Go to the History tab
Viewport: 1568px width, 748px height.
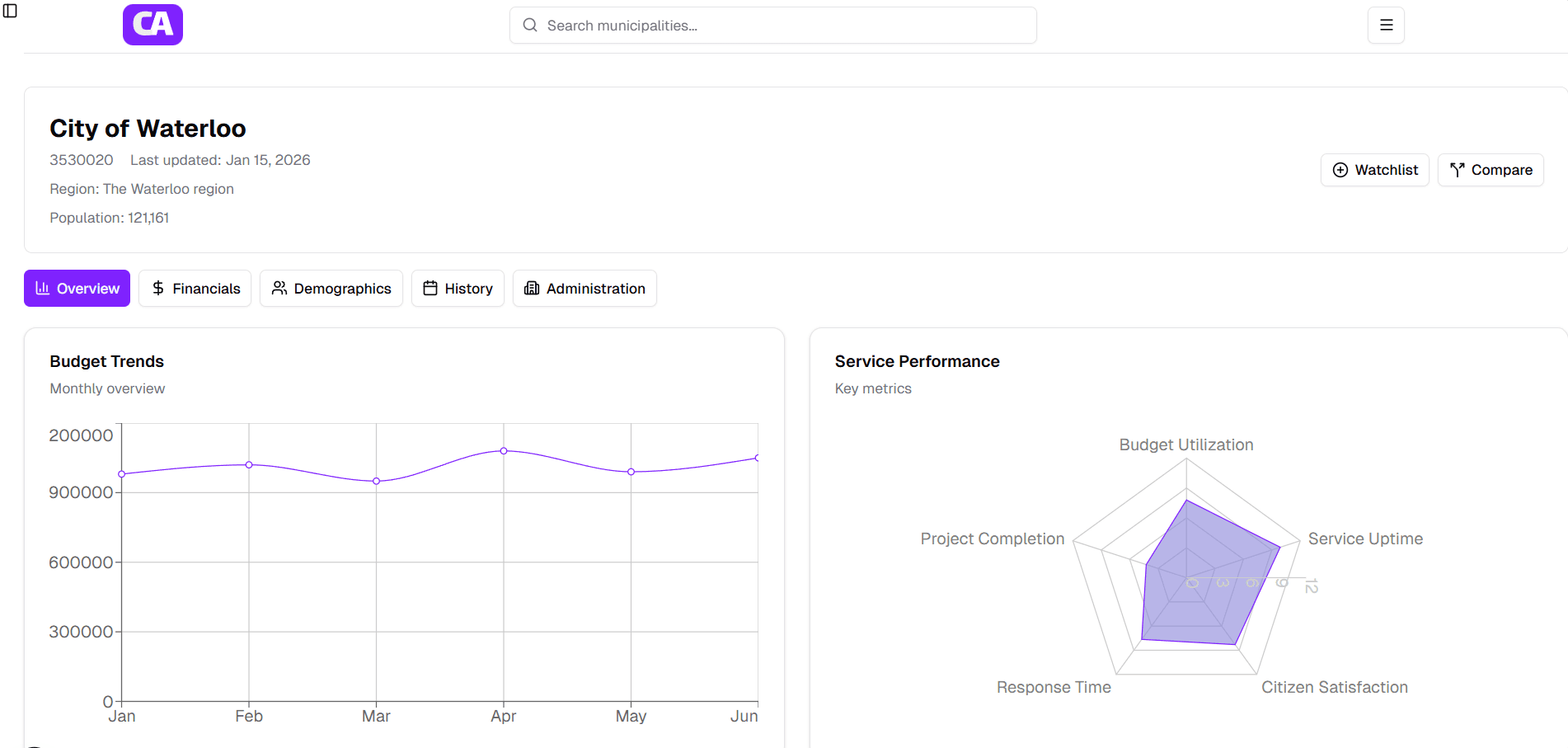[x=458, y=289]
